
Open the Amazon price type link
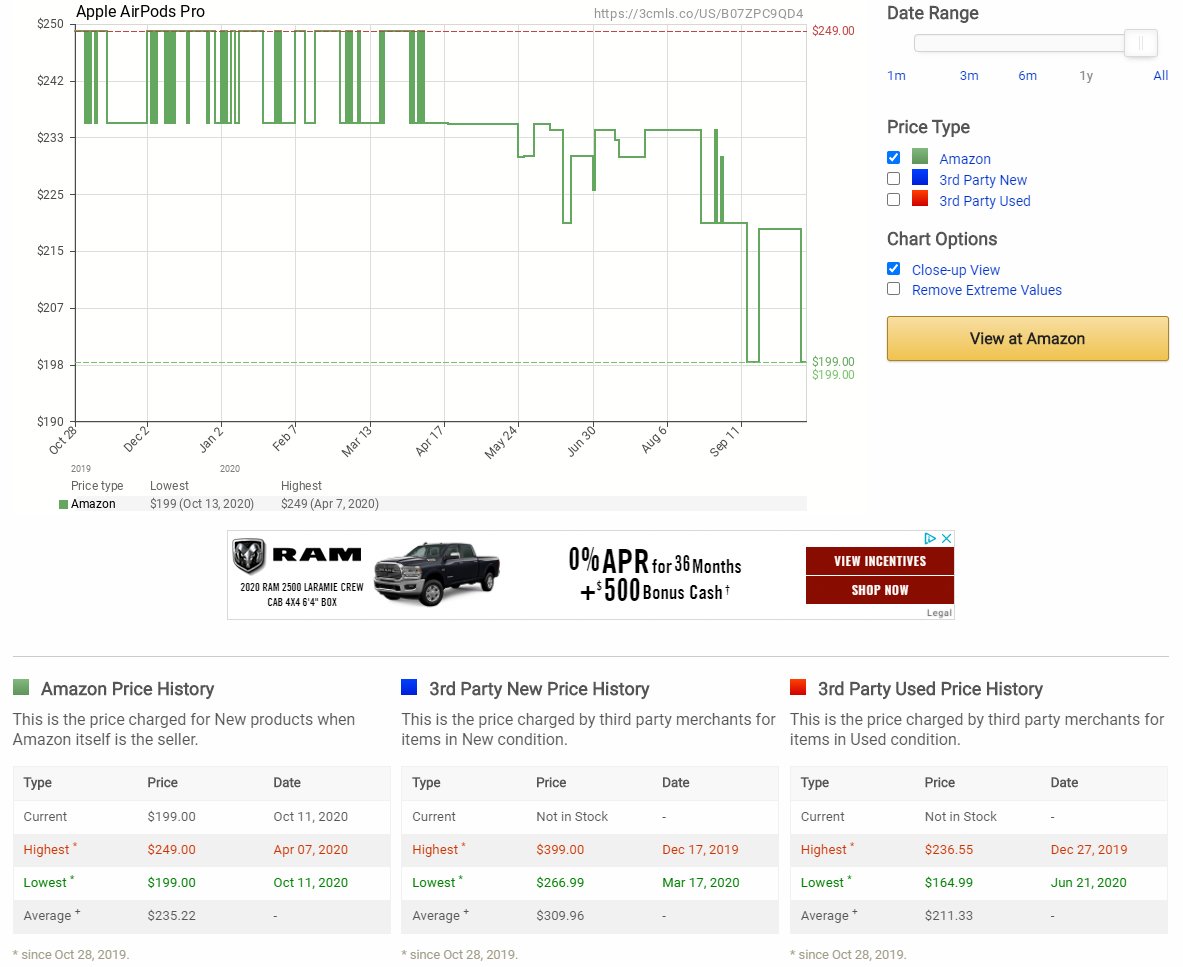click(965, 159)
